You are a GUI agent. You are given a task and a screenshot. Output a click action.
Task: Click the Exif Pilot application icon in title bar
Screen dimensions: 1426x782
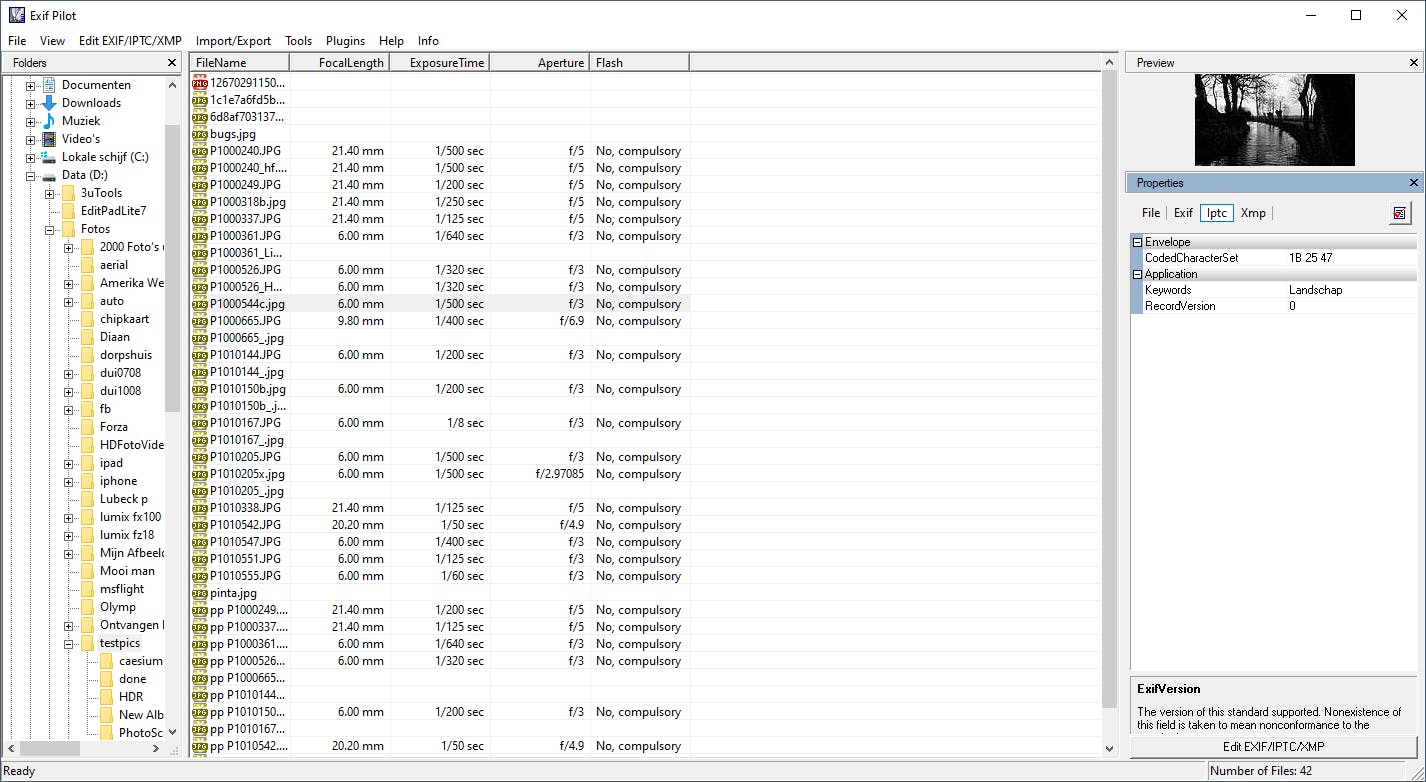click(16, 15)
